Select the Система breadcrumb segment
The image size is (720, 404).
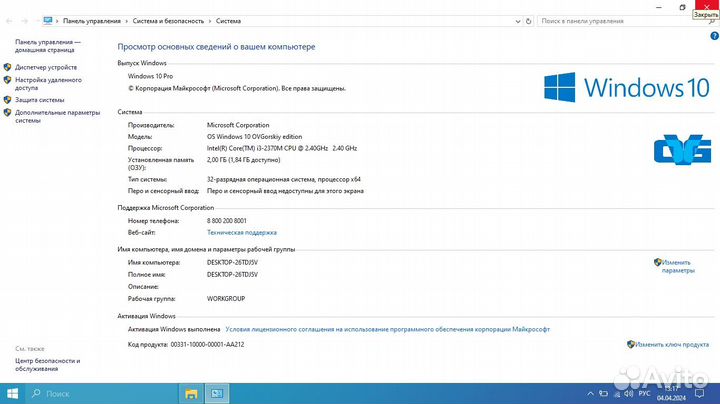click(228, 21)
